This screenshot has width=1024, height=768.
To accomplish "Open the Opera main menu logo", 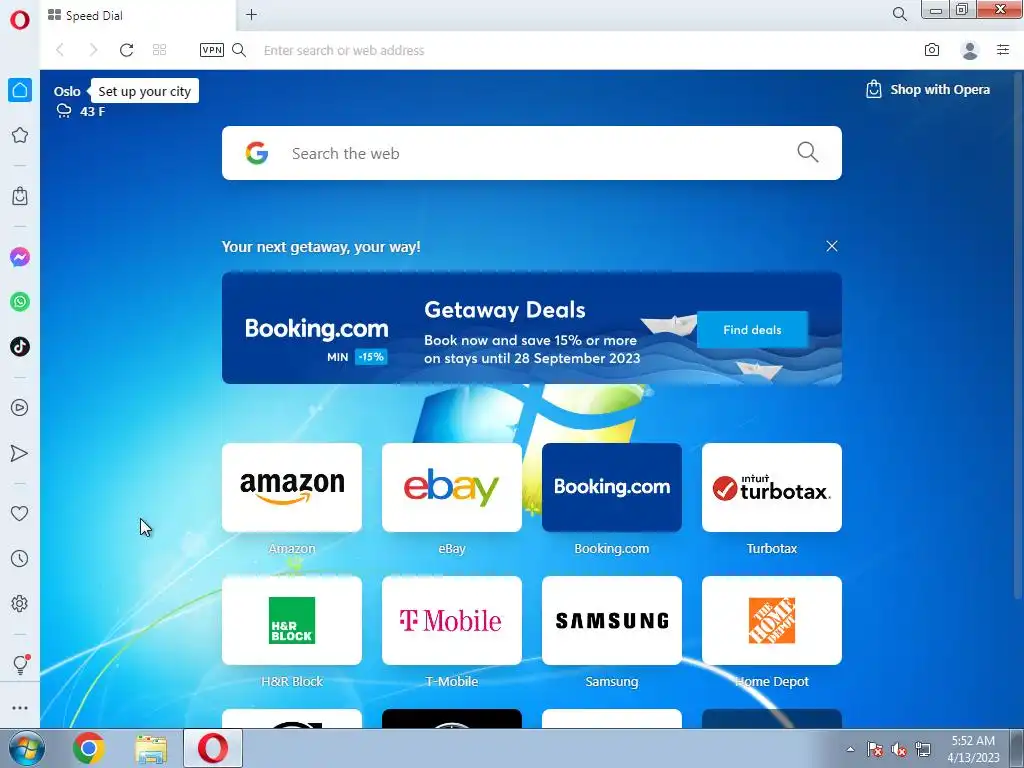I will pyautogui.click(x=20, y=20).
